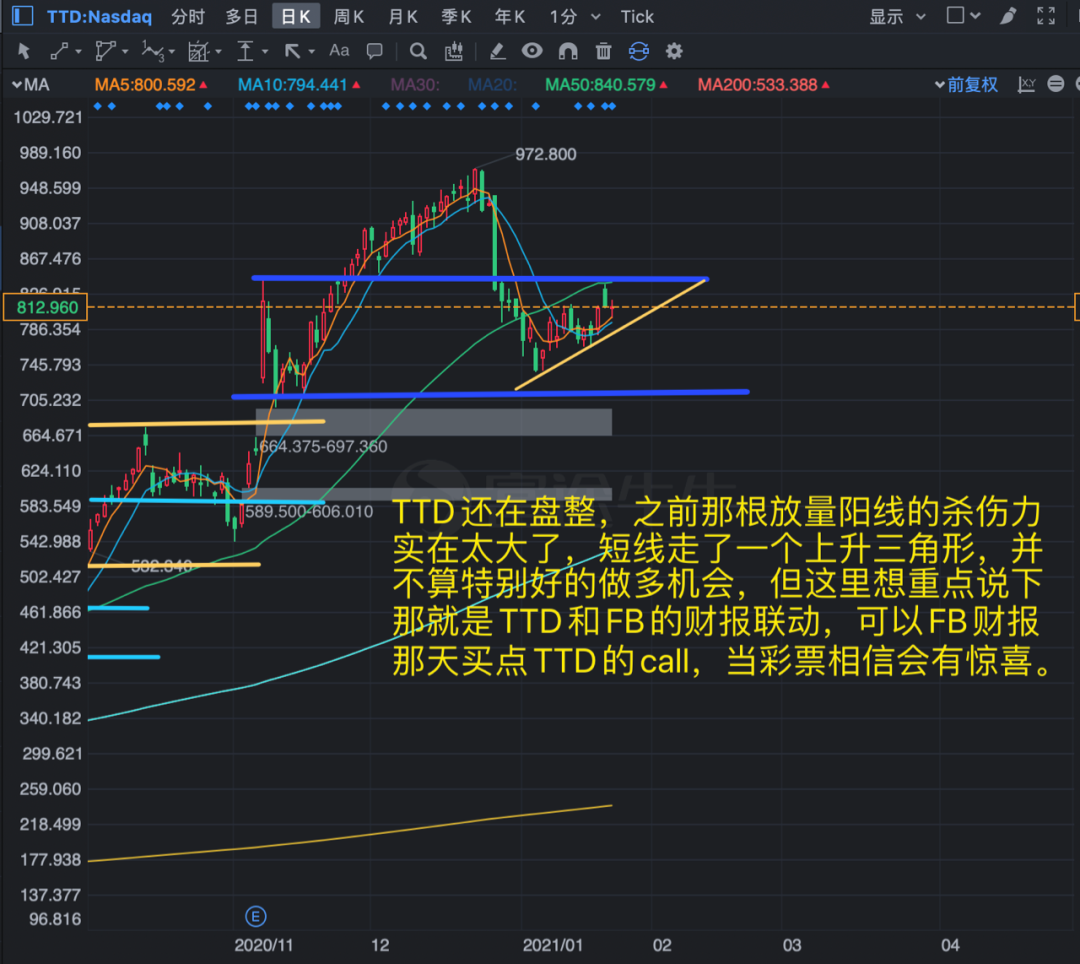The image size is (1080, 964).
Task: Select the Aa text annotation tool
Action: [339, 50]
